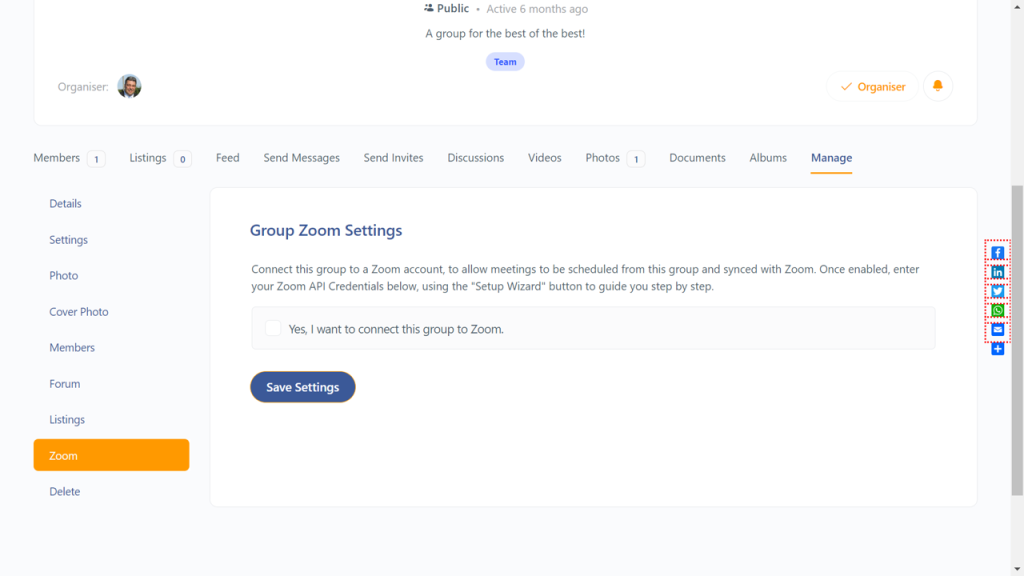
Task: Open Cover Photo in manage sidebar
Action: pos(79,312)
